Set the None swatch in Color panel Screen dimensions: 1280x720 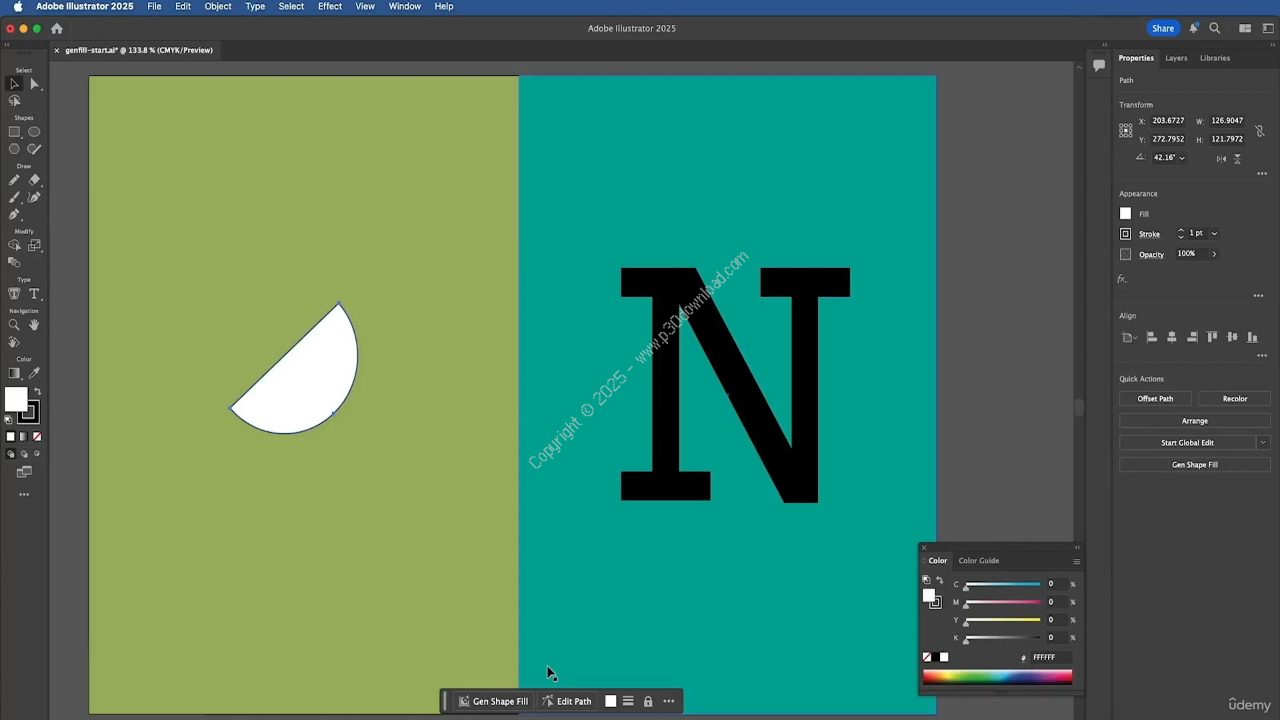tap(927, 657)
